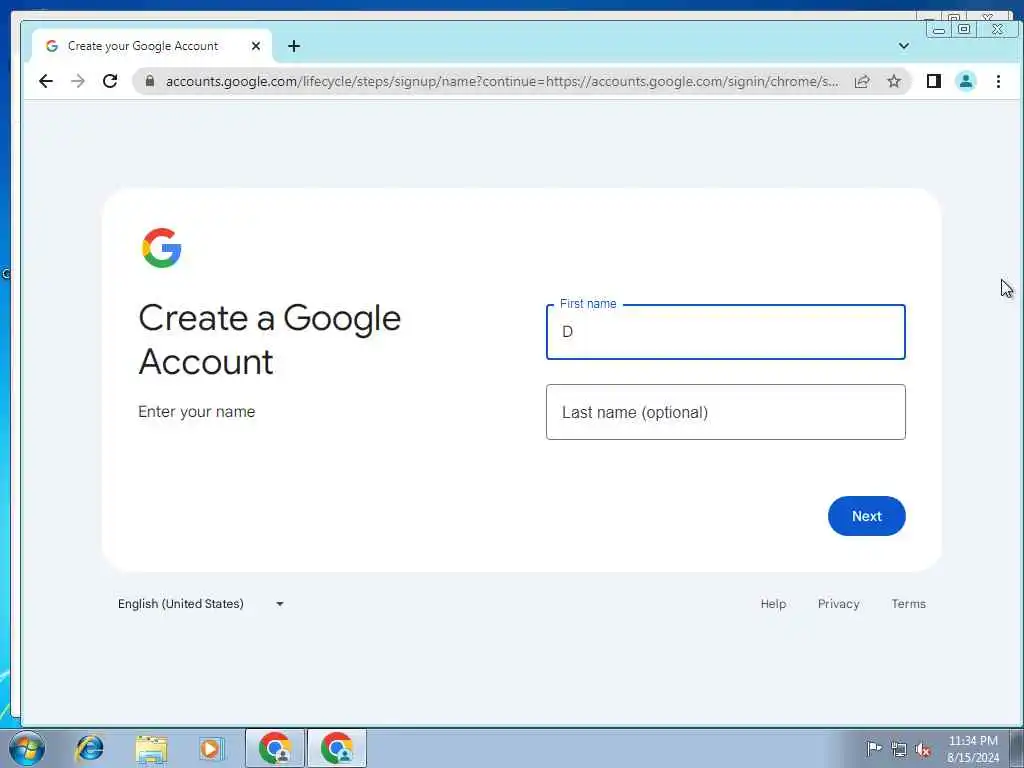1024x768 pixels.
Task: Open Action Center flag in system tray
Action: 874,748
